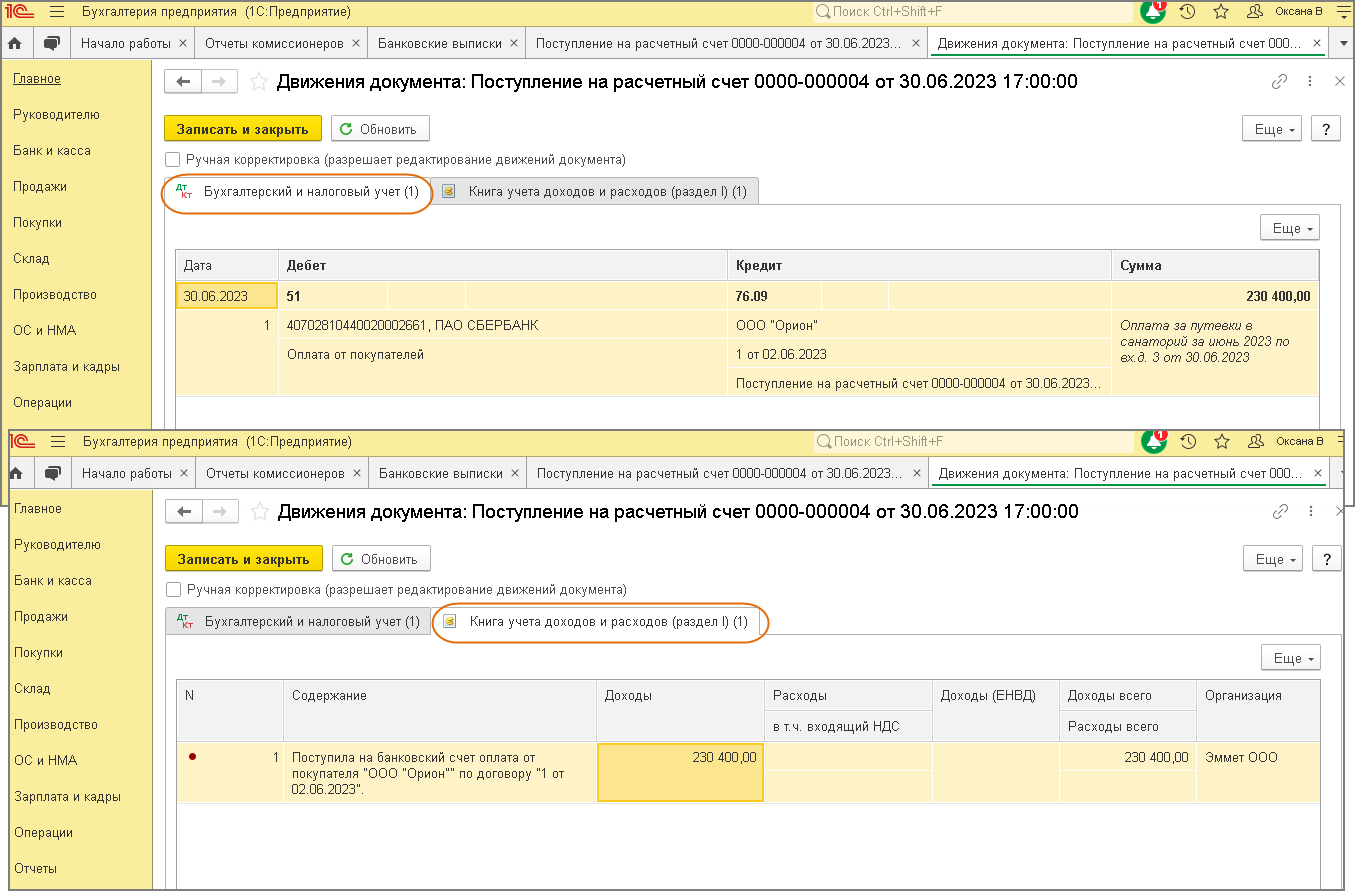Image resolution: width=1355 pixels, height=894 pixels.
Task: Copy link icon in upper window document header
Action: point(1279,82)
